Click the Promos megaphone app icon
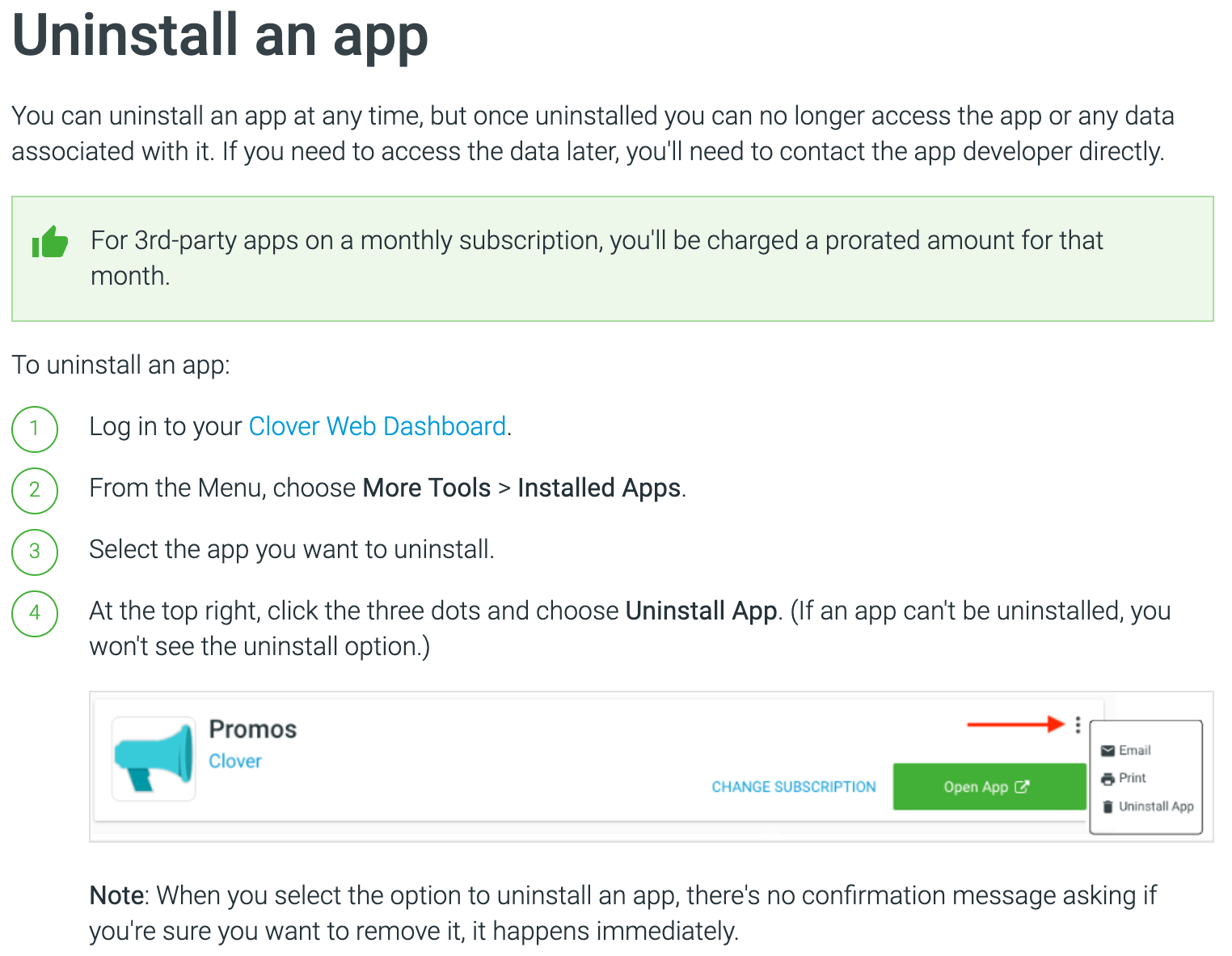The width and height of the screenshot is (1232, 956). pyautogui.click(x=154, y=759)
